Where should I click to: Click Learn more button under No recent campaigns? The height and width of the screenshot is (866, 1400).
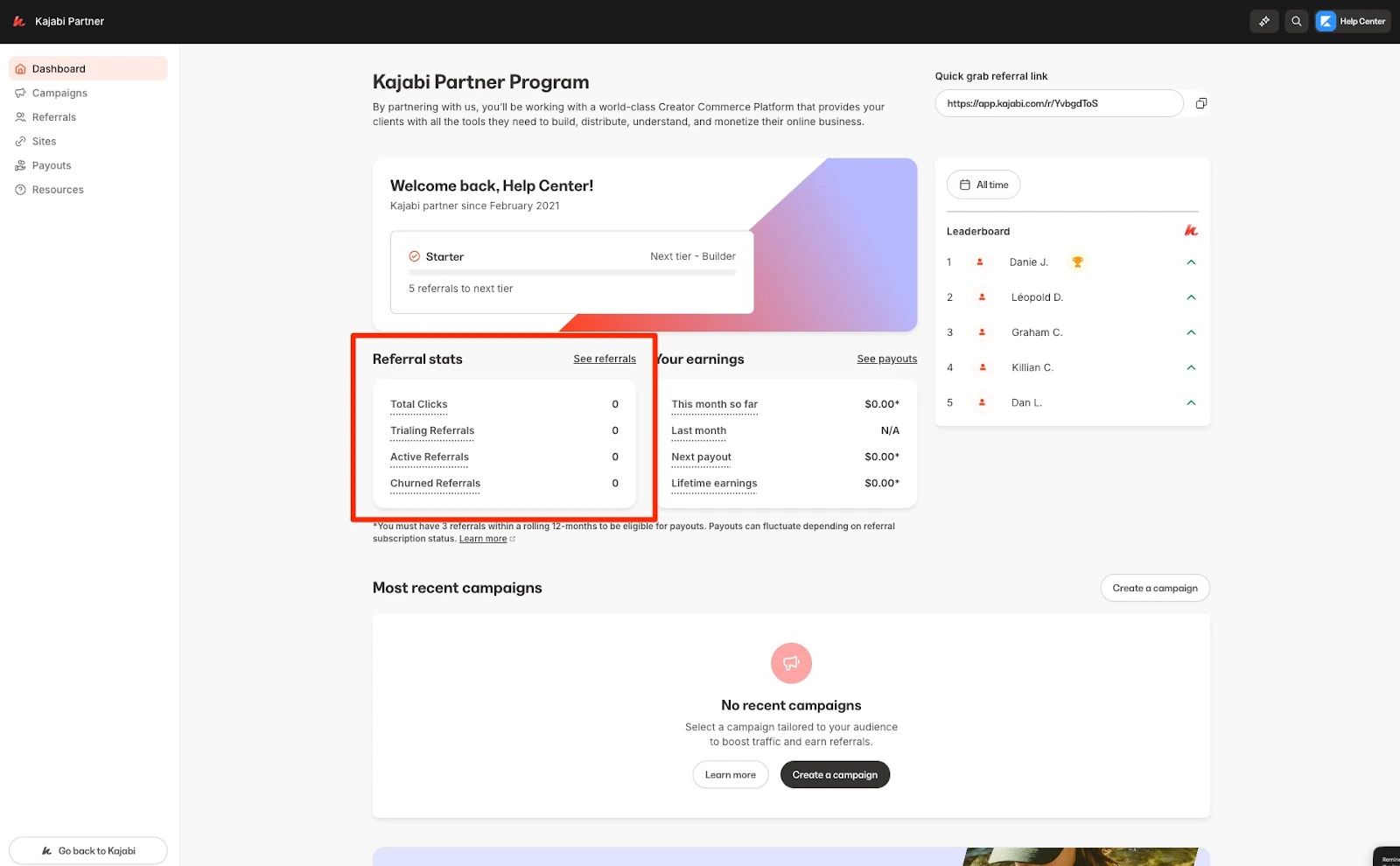pyautogui.click(x=731, y=775)
